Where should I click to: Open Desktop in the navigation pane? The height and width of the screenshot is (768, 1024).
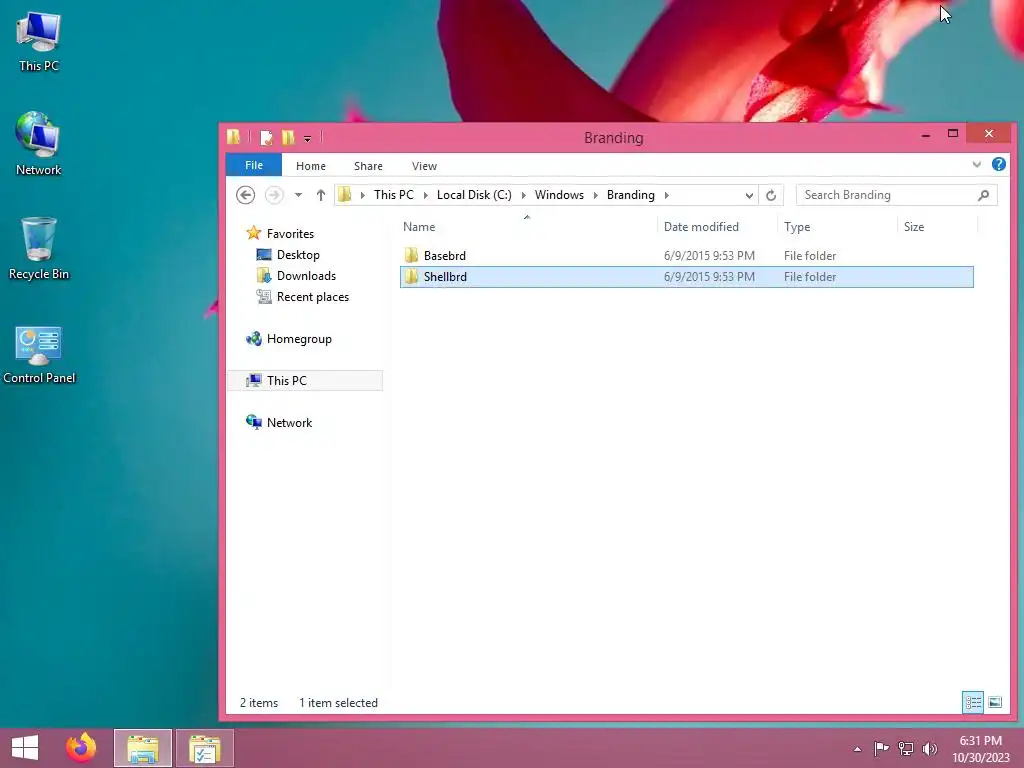click(298, 255)
